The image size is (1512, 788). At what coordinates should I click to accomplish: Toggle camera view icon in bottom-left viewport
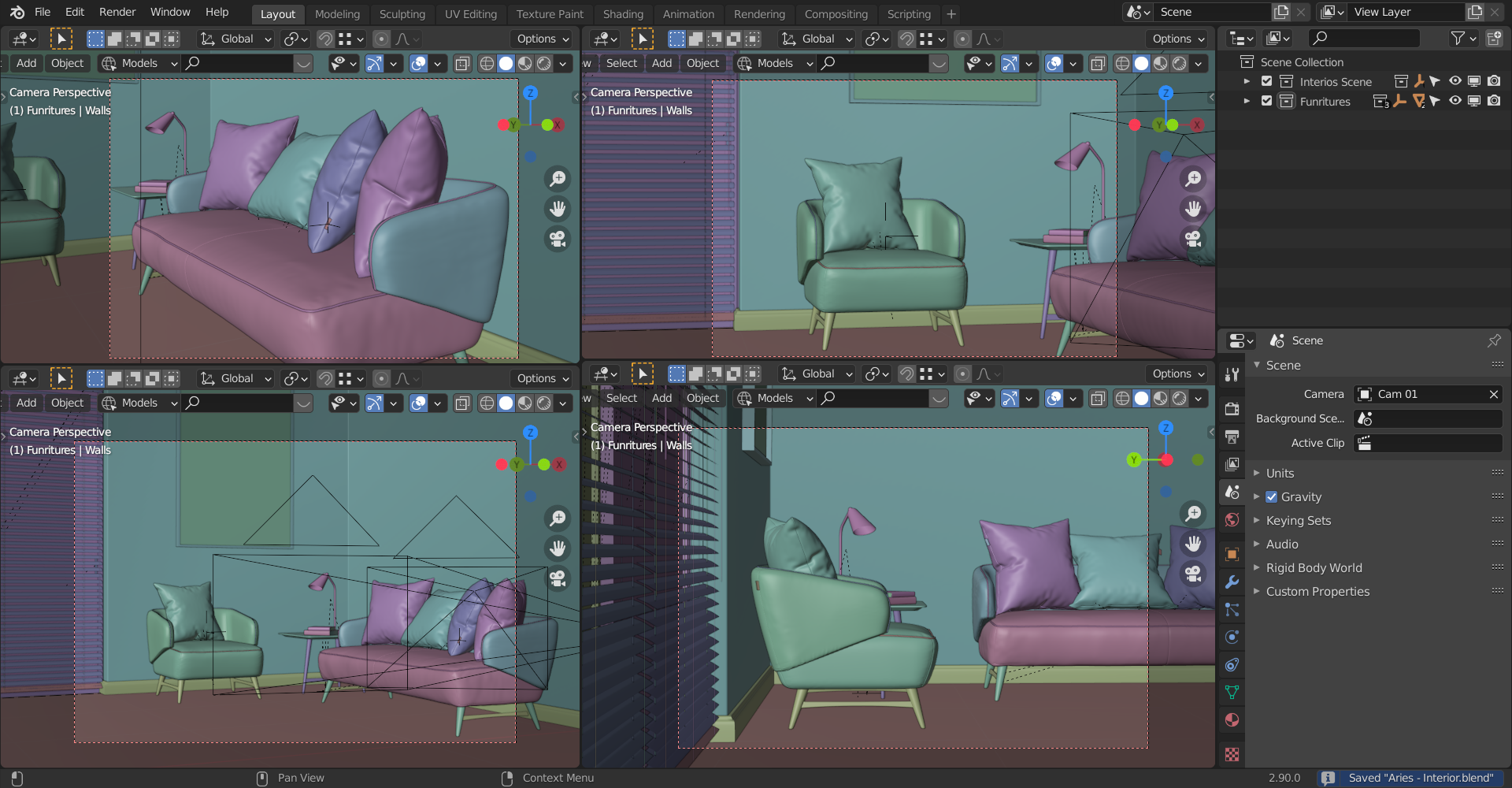click(558, 578)
